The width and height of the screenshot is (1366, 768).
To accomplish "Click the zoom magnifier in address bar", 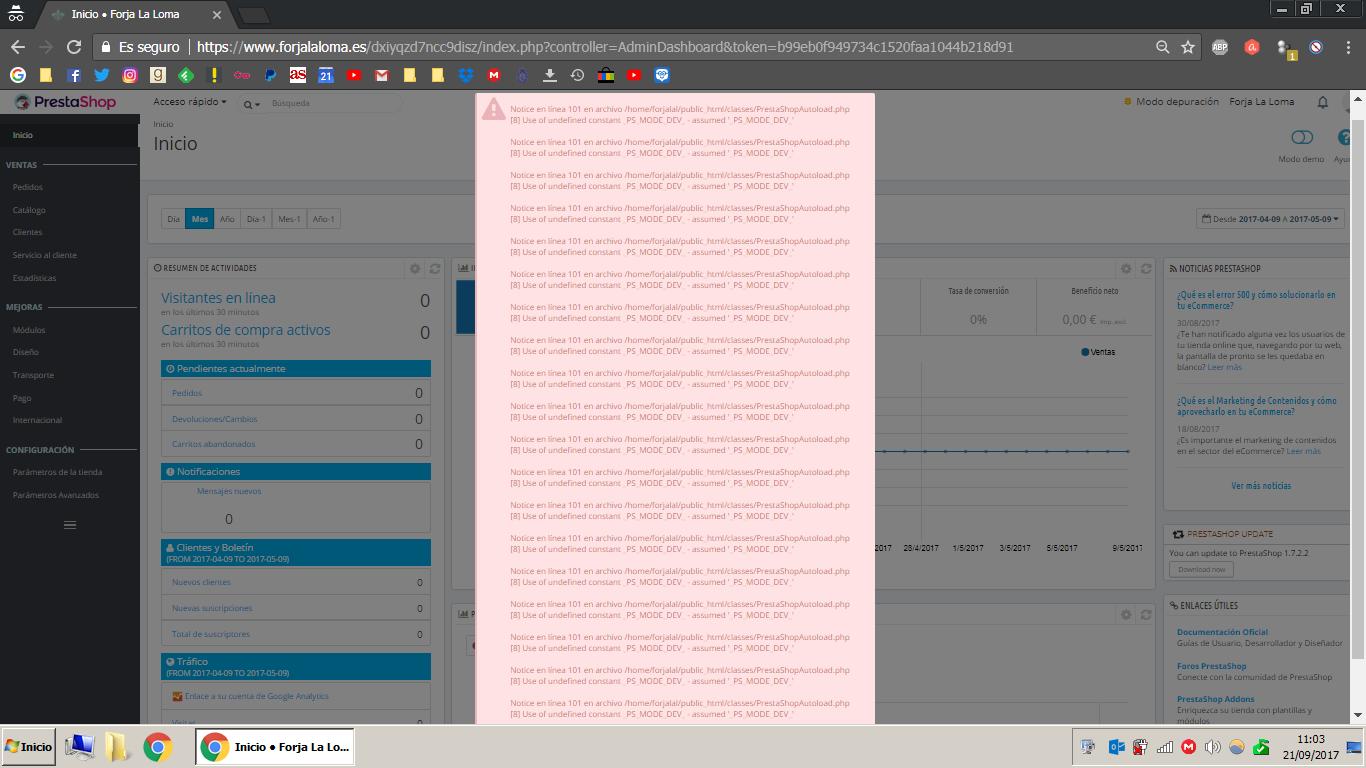I will pyautogui.click(x=1162, y=47).
